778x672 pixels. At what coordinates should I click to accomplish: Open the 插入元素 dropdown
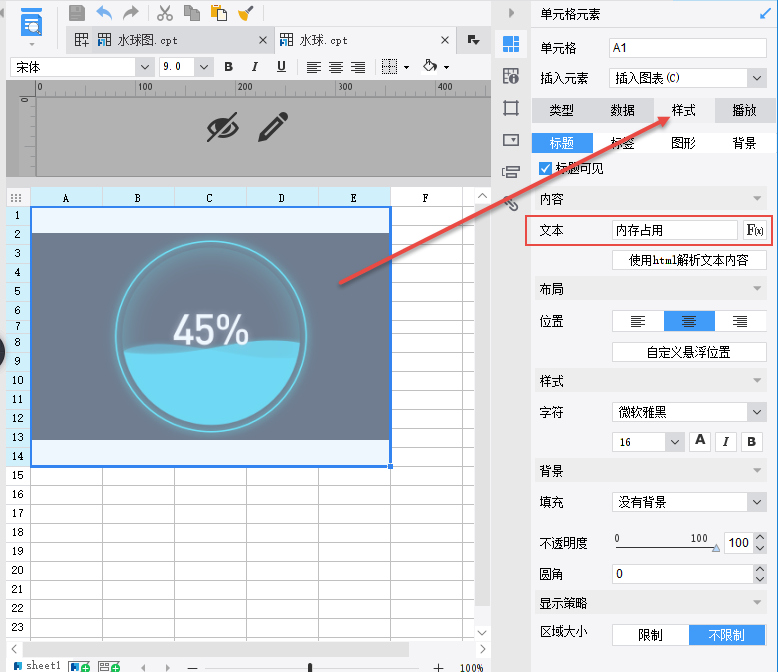pos(757,78)
